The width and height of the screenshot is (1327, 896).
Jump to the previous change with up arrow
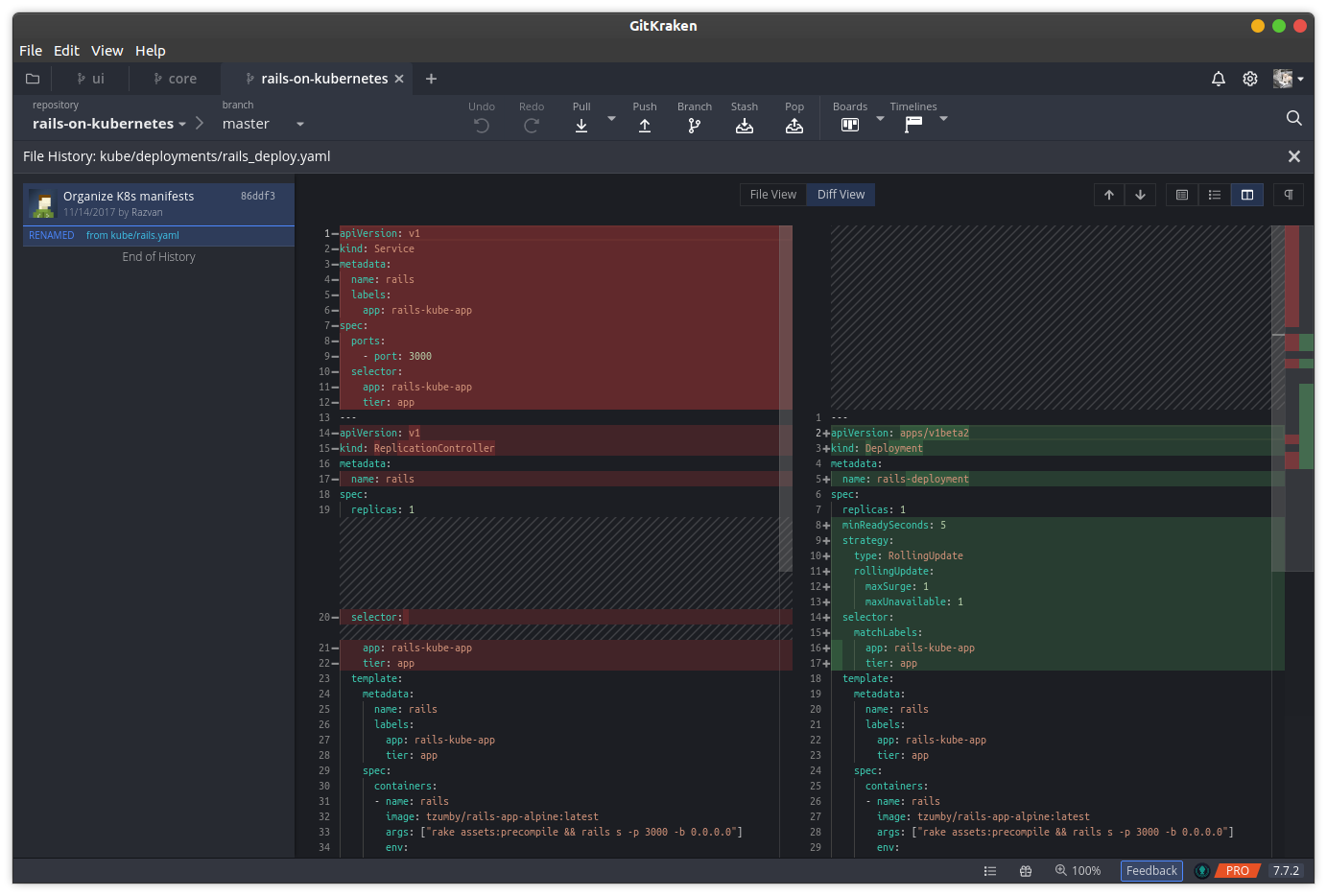pyautogui.click(x=1109, y=195)
